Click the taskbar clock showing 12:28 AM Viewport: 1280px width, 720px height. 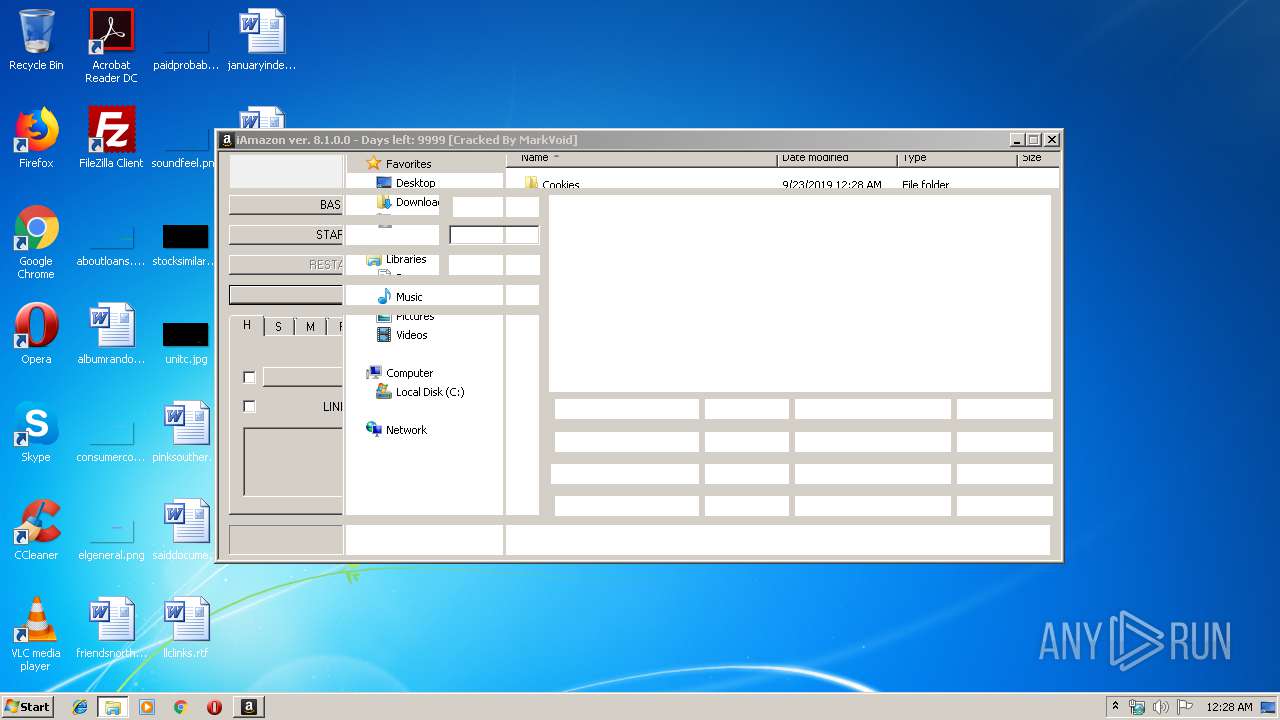1229,707
